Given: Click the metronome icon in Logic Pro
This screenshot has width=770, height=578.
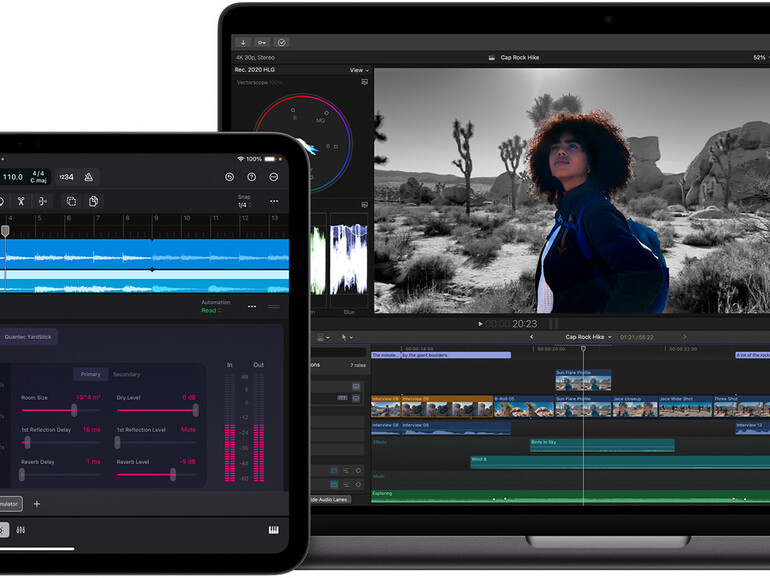Looking at the screenshot, I should (88, 177).
